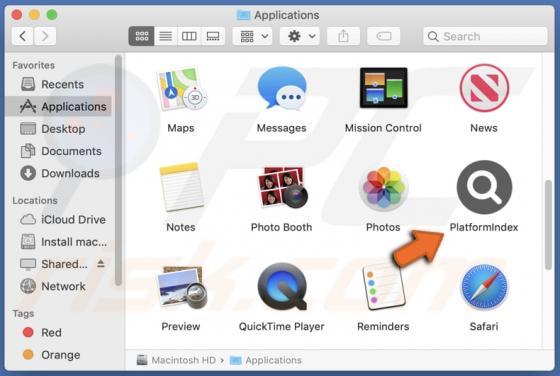This screenshot has width=560, height=376.
Task: Switch to list view
Action: point(165,36)
